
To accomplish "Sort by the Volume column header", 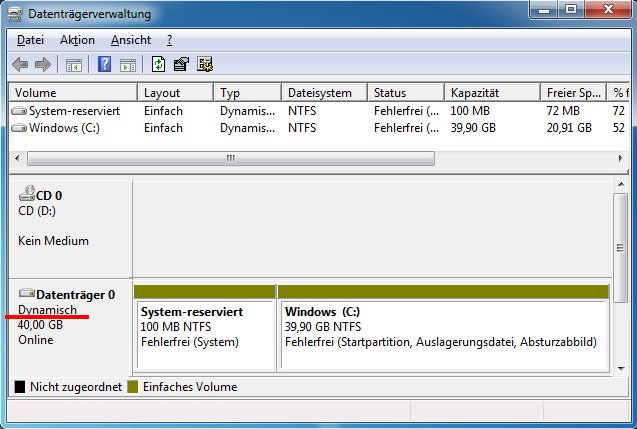I will [73, 93].
